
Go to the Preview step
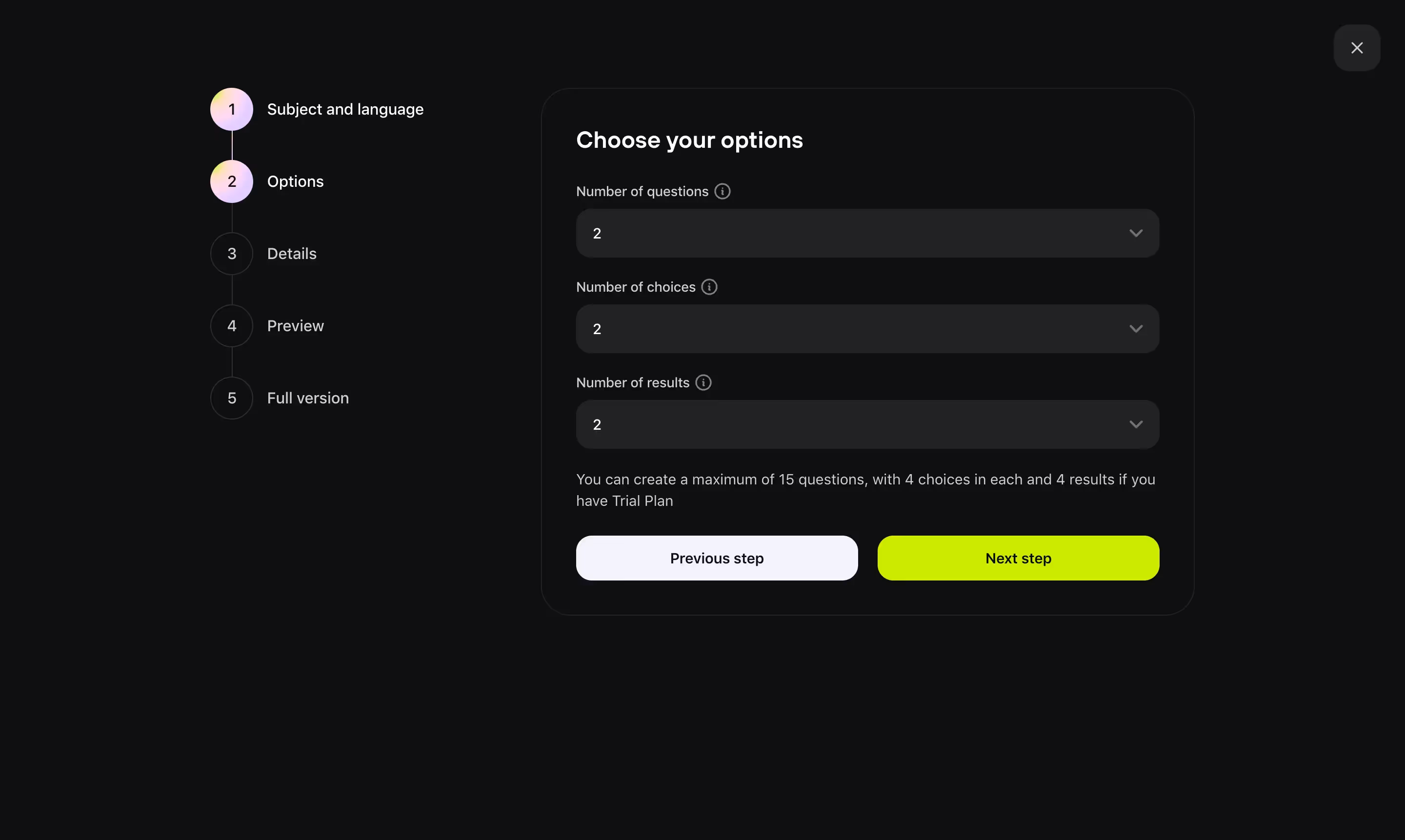(296, 325)
